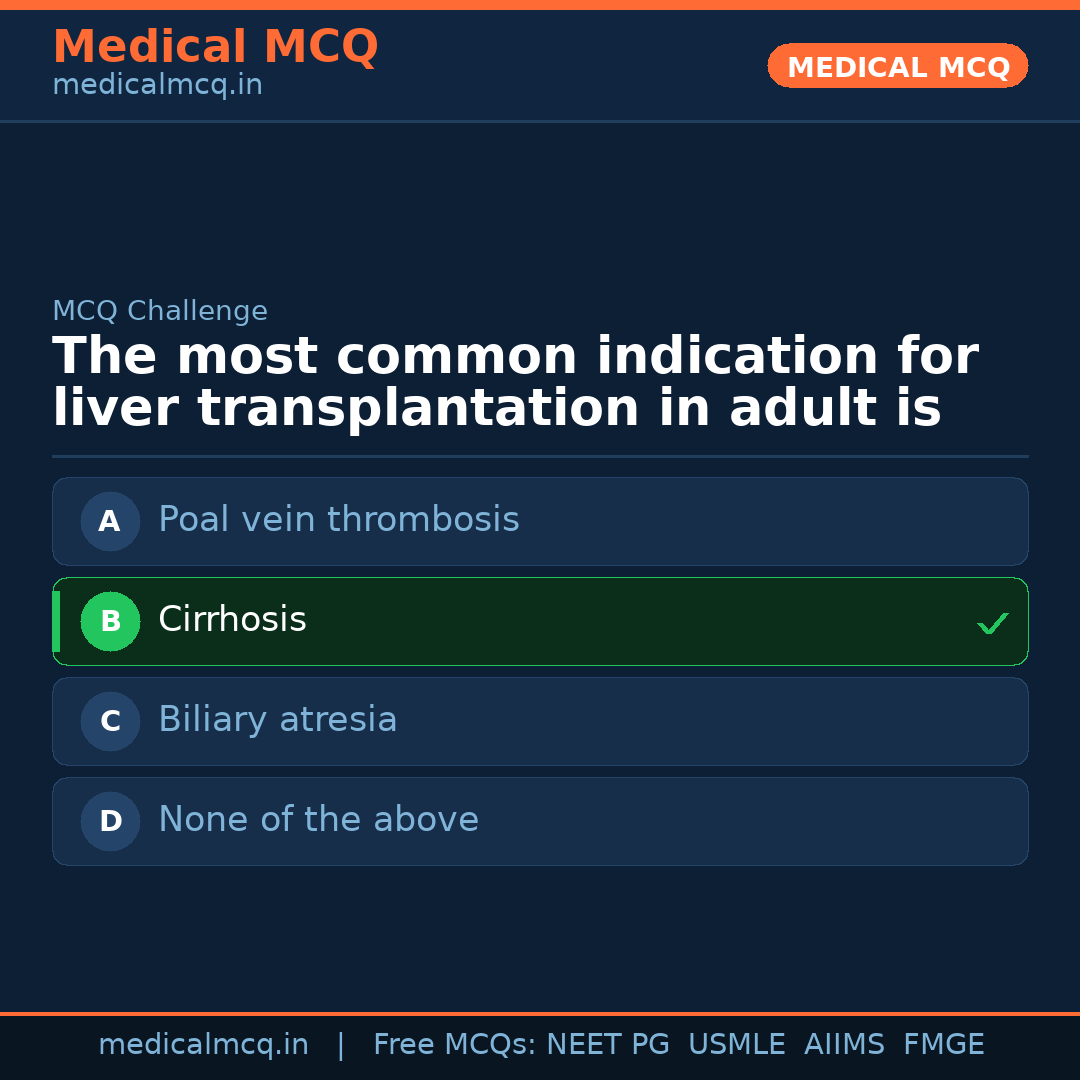Click the 'Free MCQs:' footer label
This screenshot has height=1080, width=1080.
(x=455, y=1045)
